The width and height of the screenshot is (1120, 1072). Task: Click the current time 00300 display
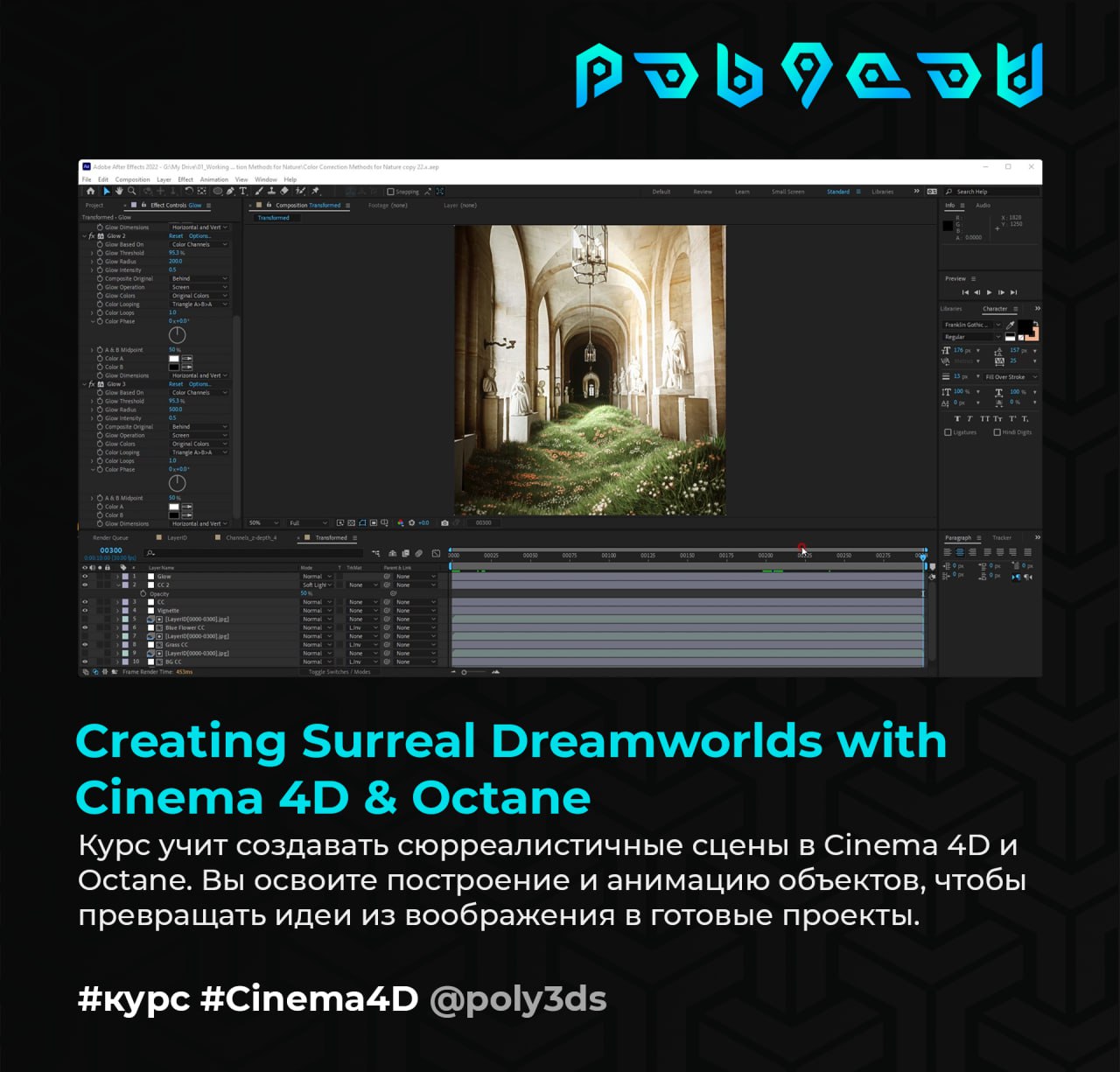click(111, 550)
